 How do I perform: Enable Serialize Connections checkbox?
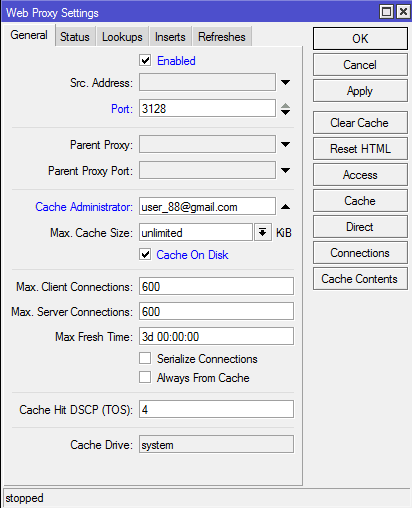tap(145, 359)
